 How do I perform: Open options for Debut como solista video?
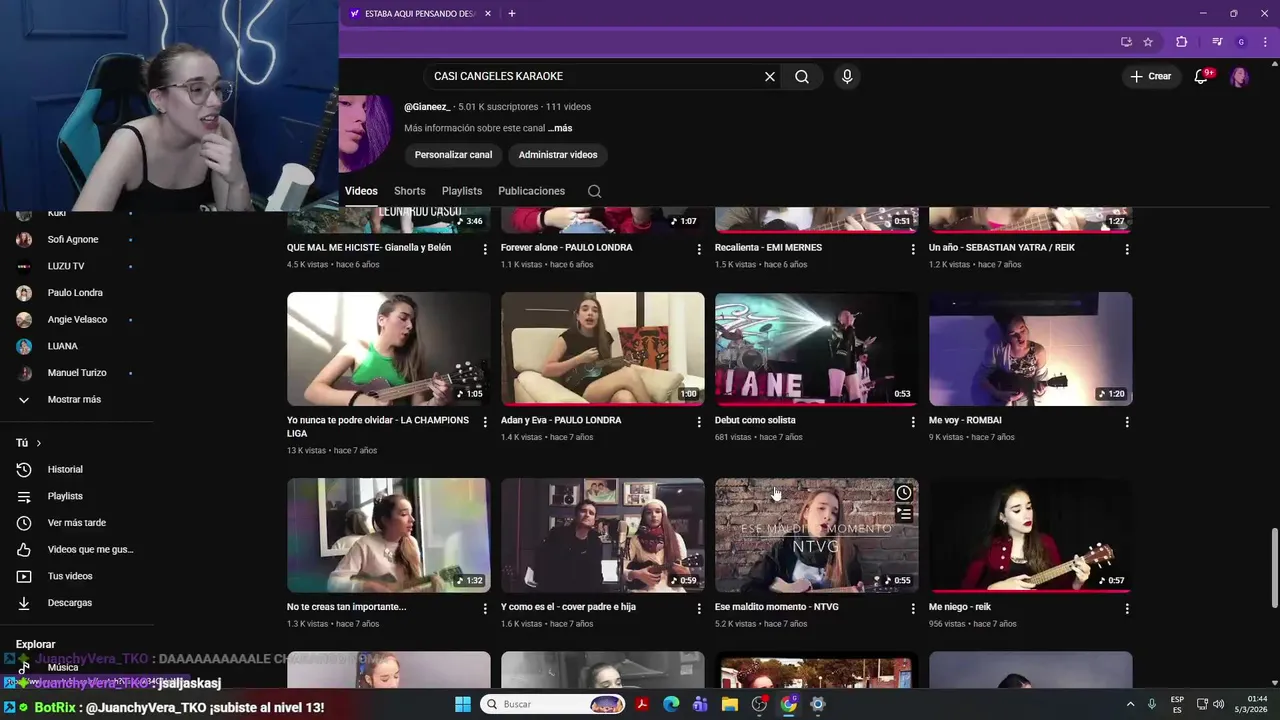(913, 422)
